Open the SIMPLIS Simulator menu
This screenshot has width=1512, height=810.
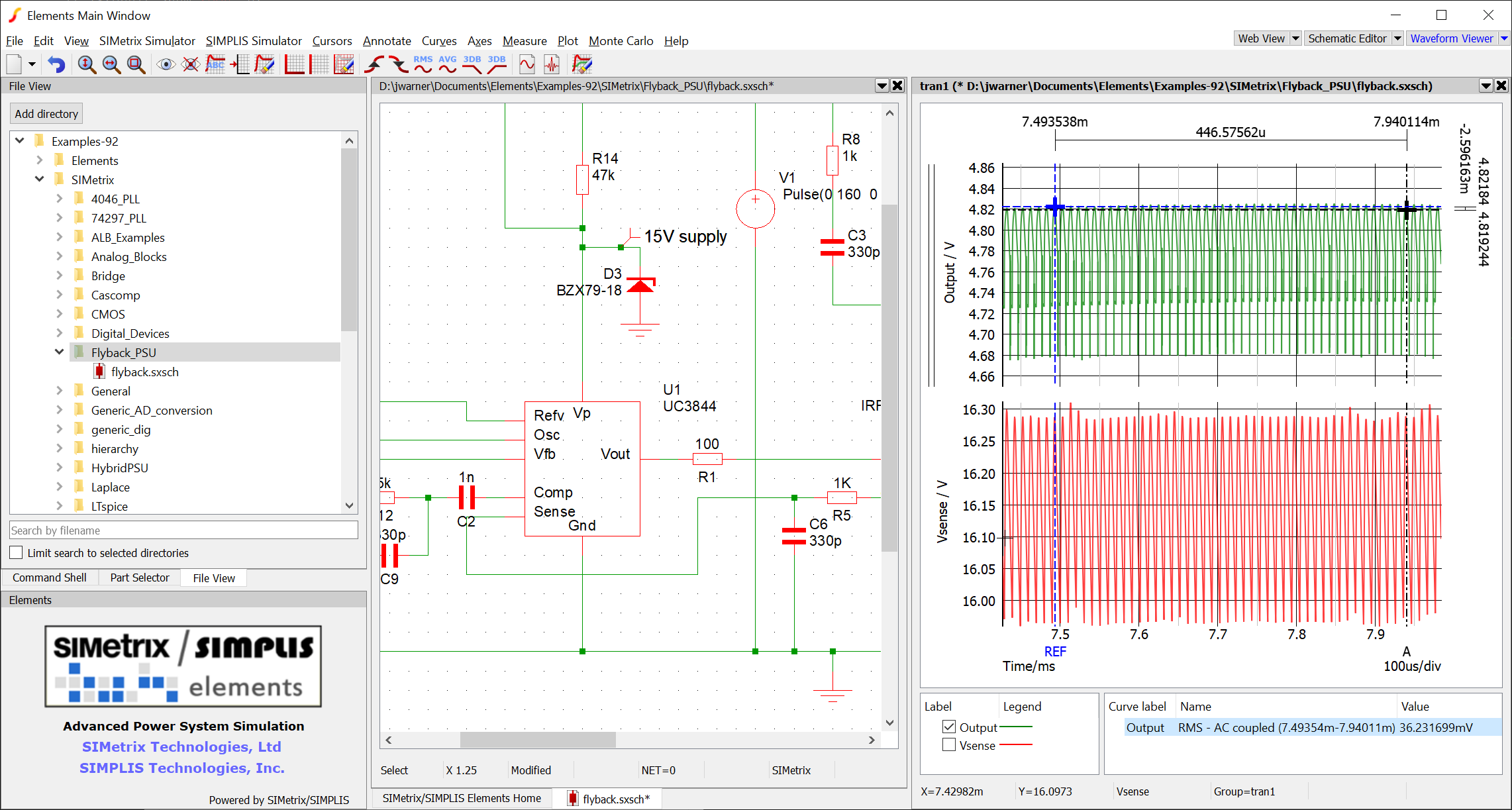(254, 41)
